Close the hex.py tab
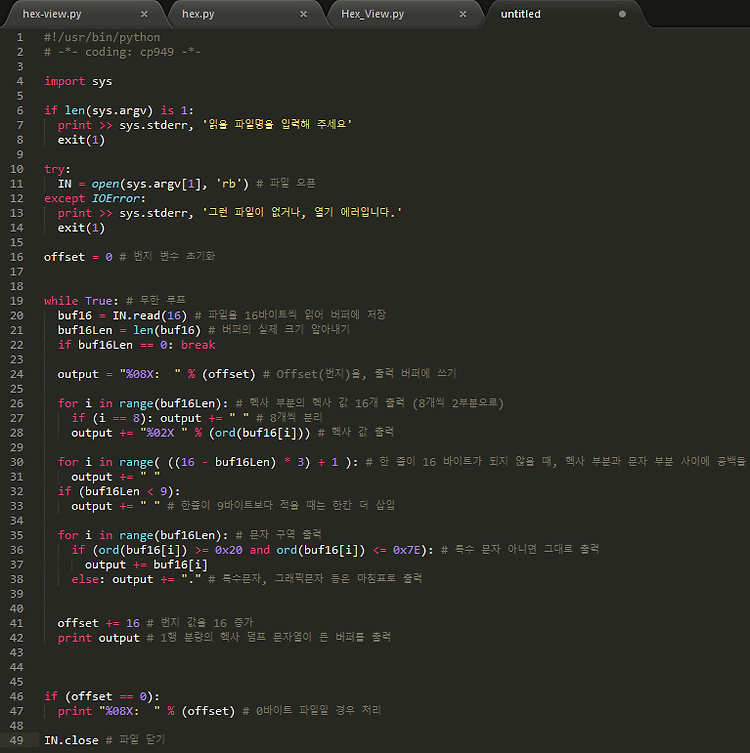 [303, 14]
